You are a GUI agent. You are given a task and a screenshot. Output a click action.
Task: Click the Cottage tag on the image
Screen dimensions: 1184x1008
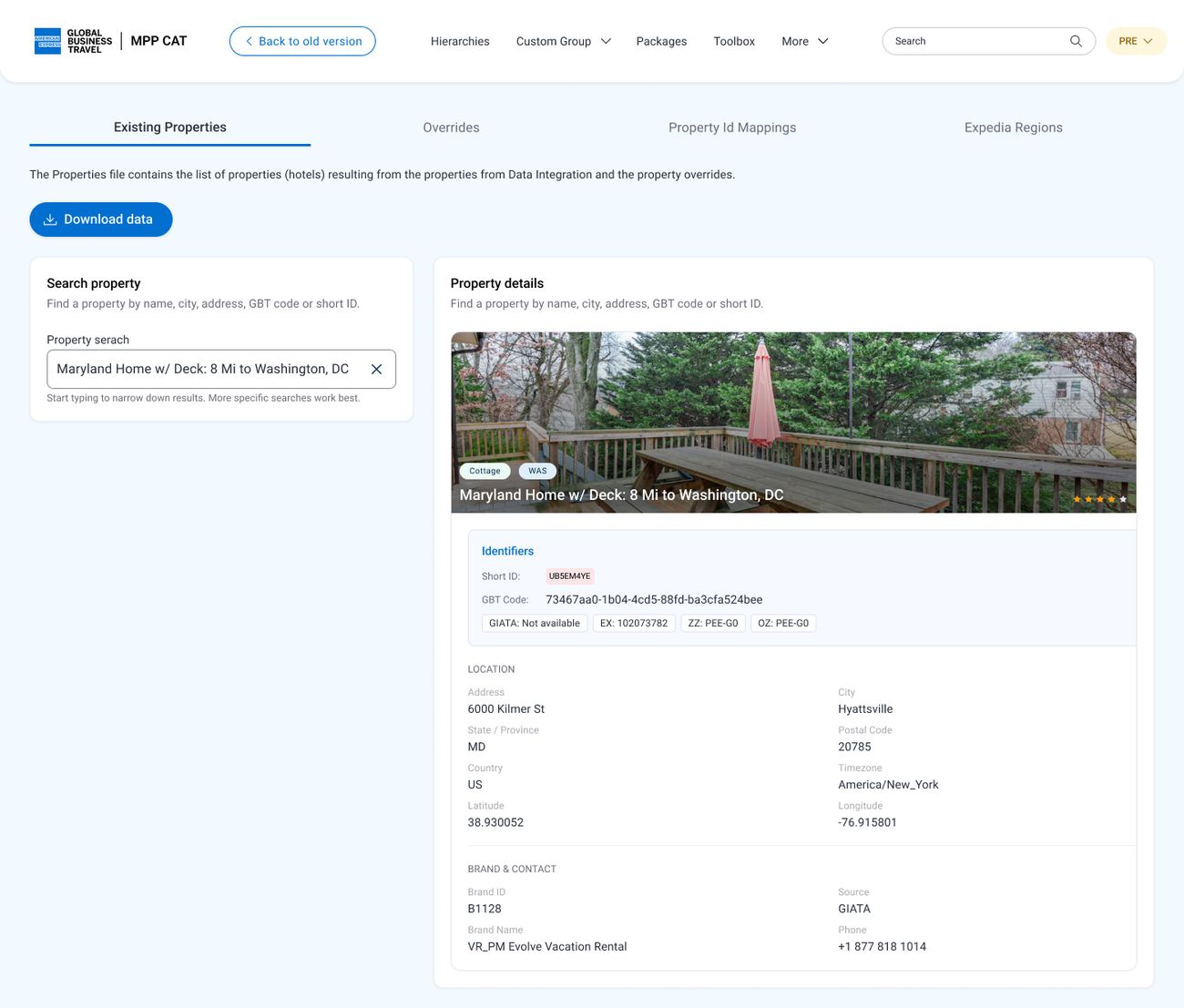485,471
